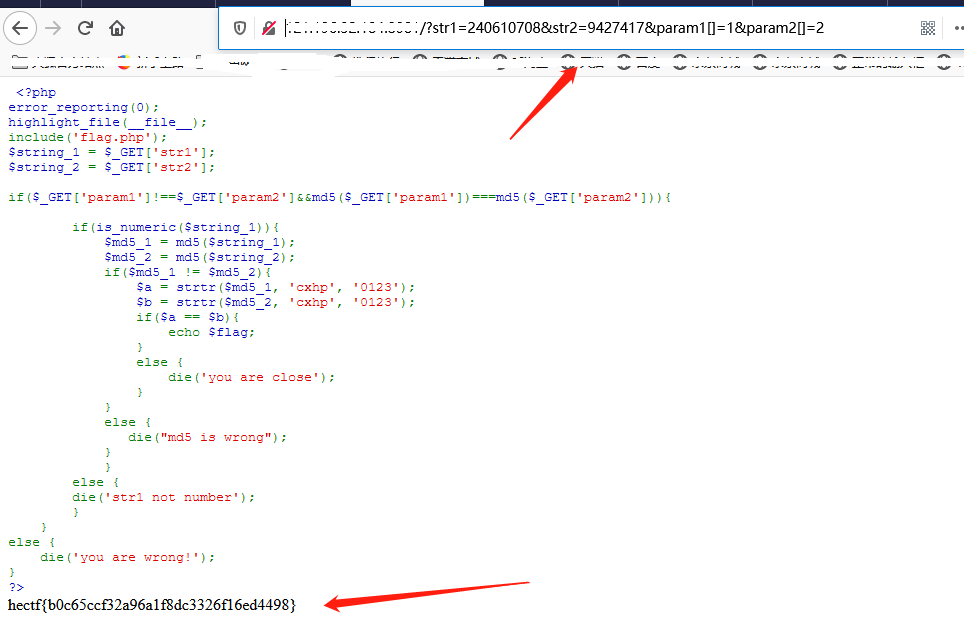Click the forward navigation arrow

tap(53, 28)
